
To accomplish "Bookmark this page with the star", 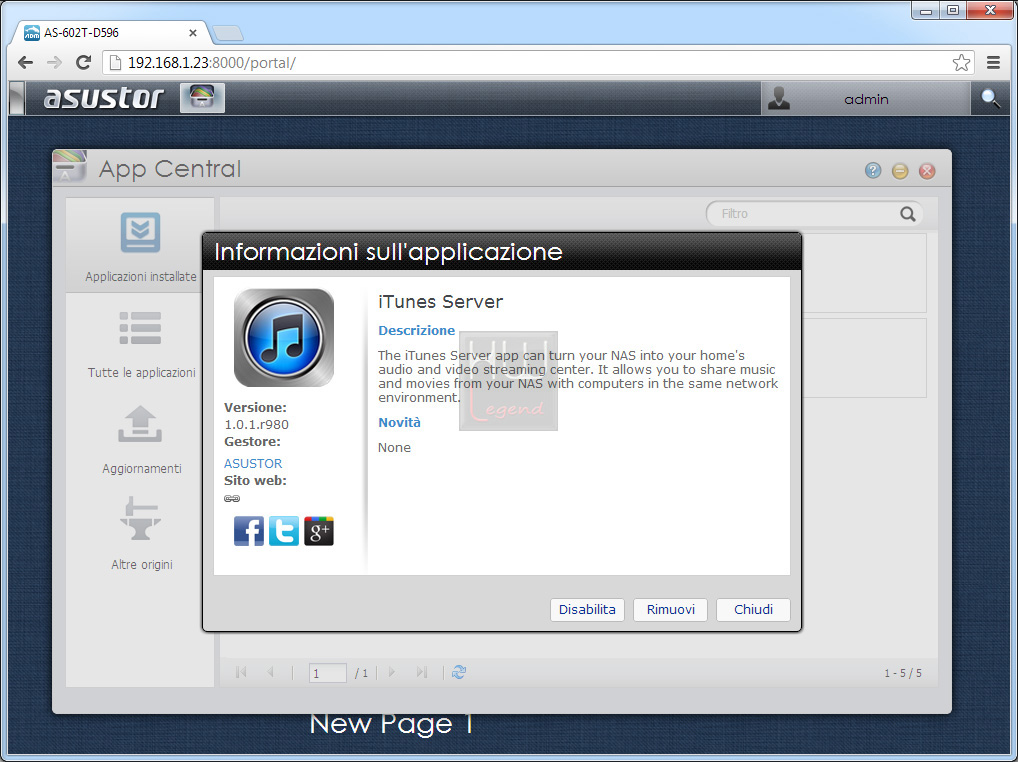I will [x=962, y=62].
